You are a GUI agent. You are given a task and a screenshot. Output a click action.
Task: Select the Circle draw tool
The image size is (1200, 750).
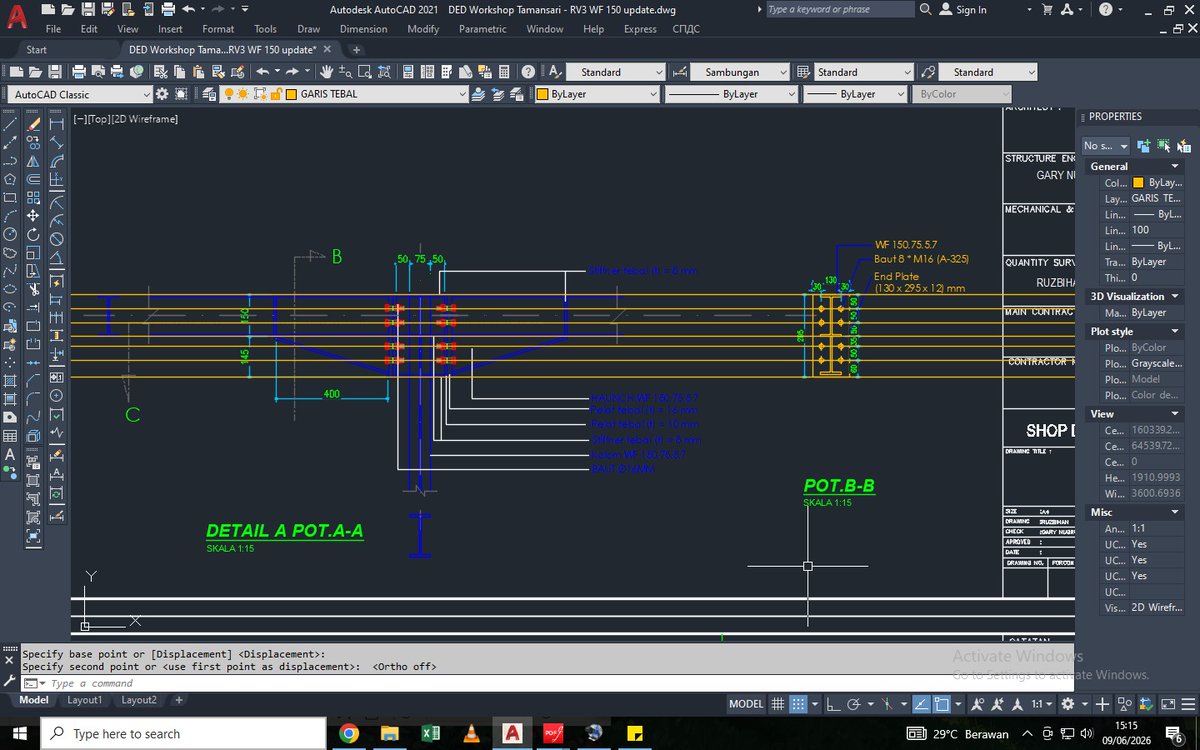(10, 234)
